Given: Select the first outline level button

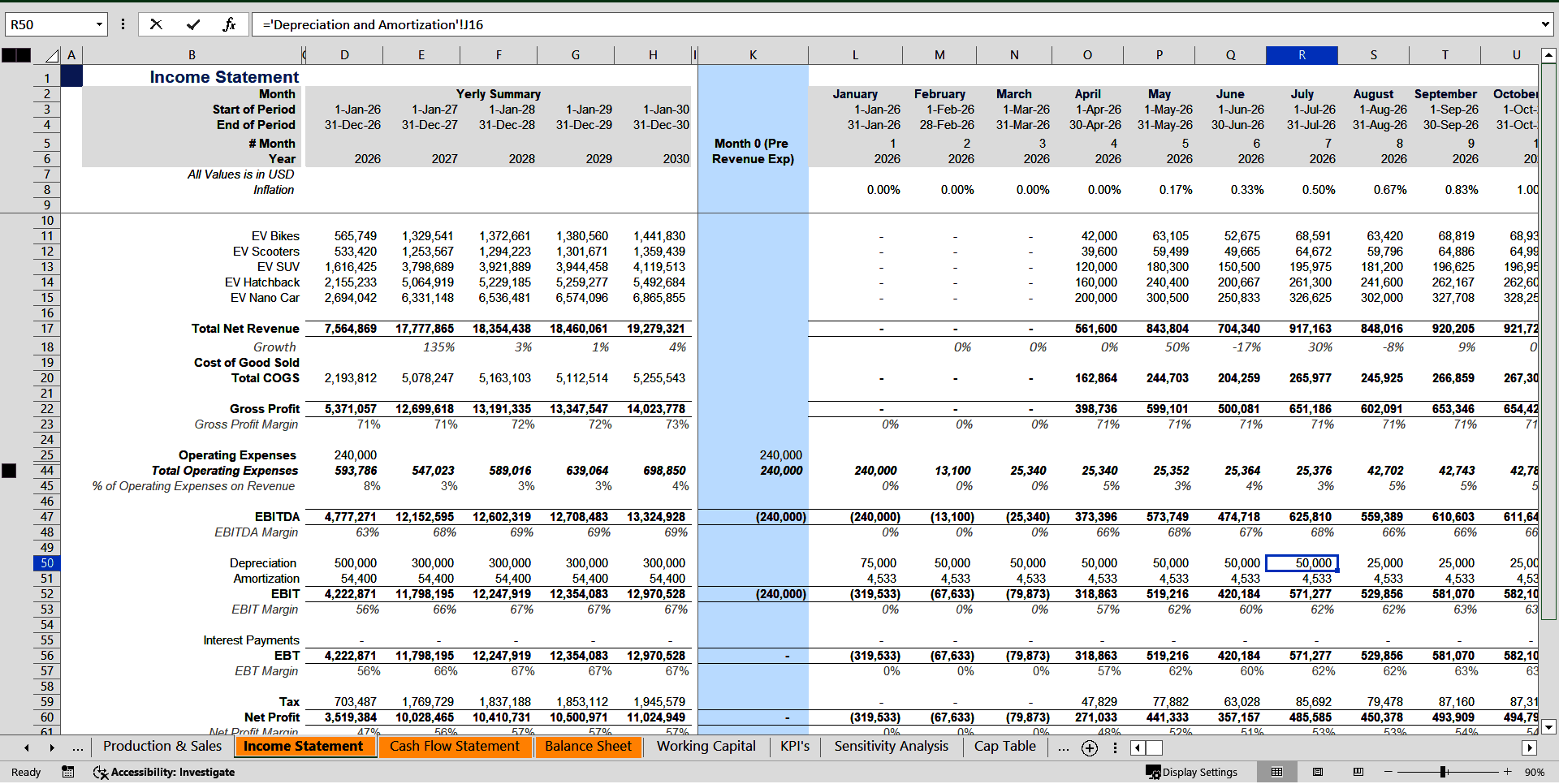Looking at the screenshot, I should click(8, 55).
